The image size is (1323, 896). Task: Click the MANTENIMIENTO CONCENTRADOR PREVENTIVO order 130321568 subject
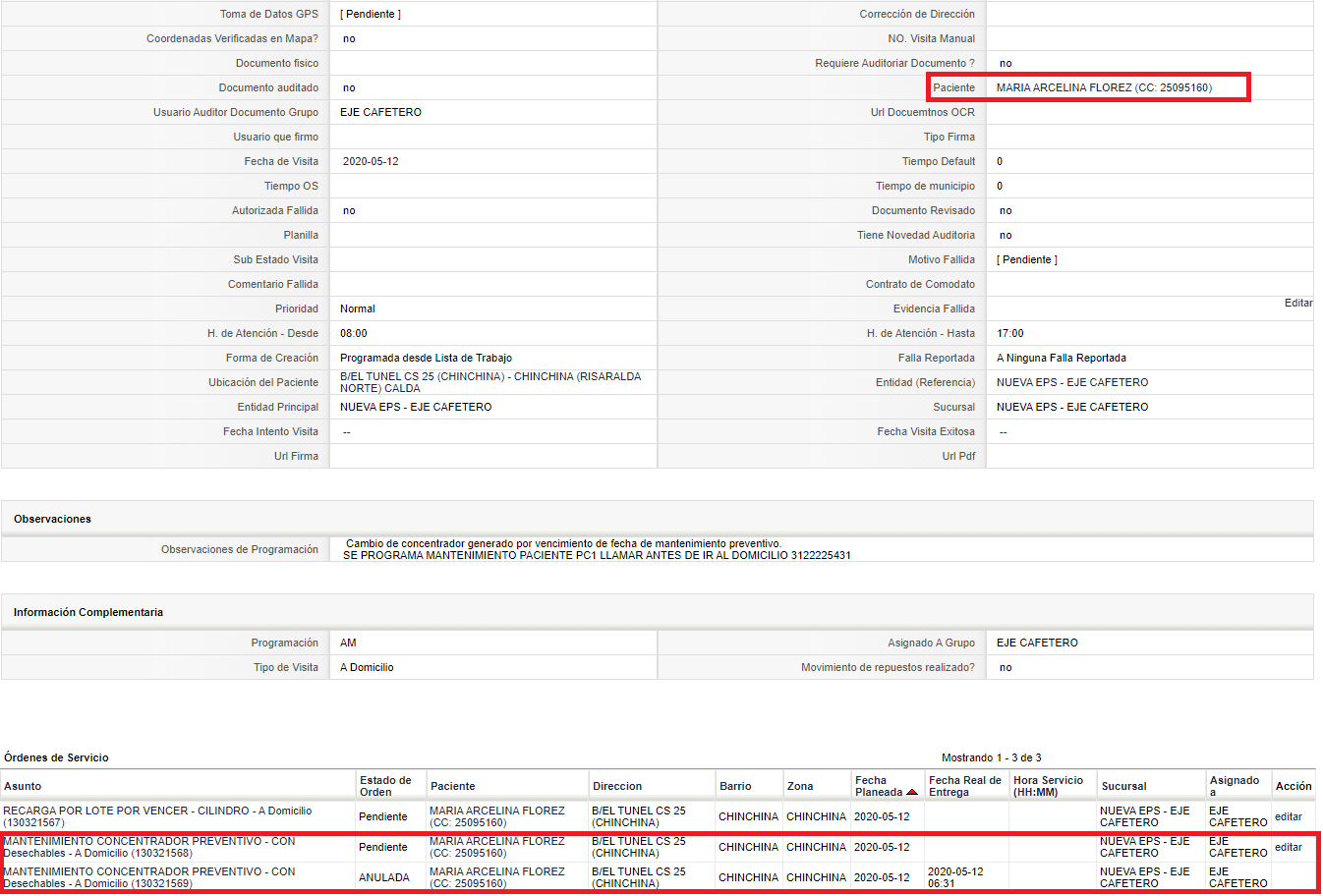coord(149,847)
